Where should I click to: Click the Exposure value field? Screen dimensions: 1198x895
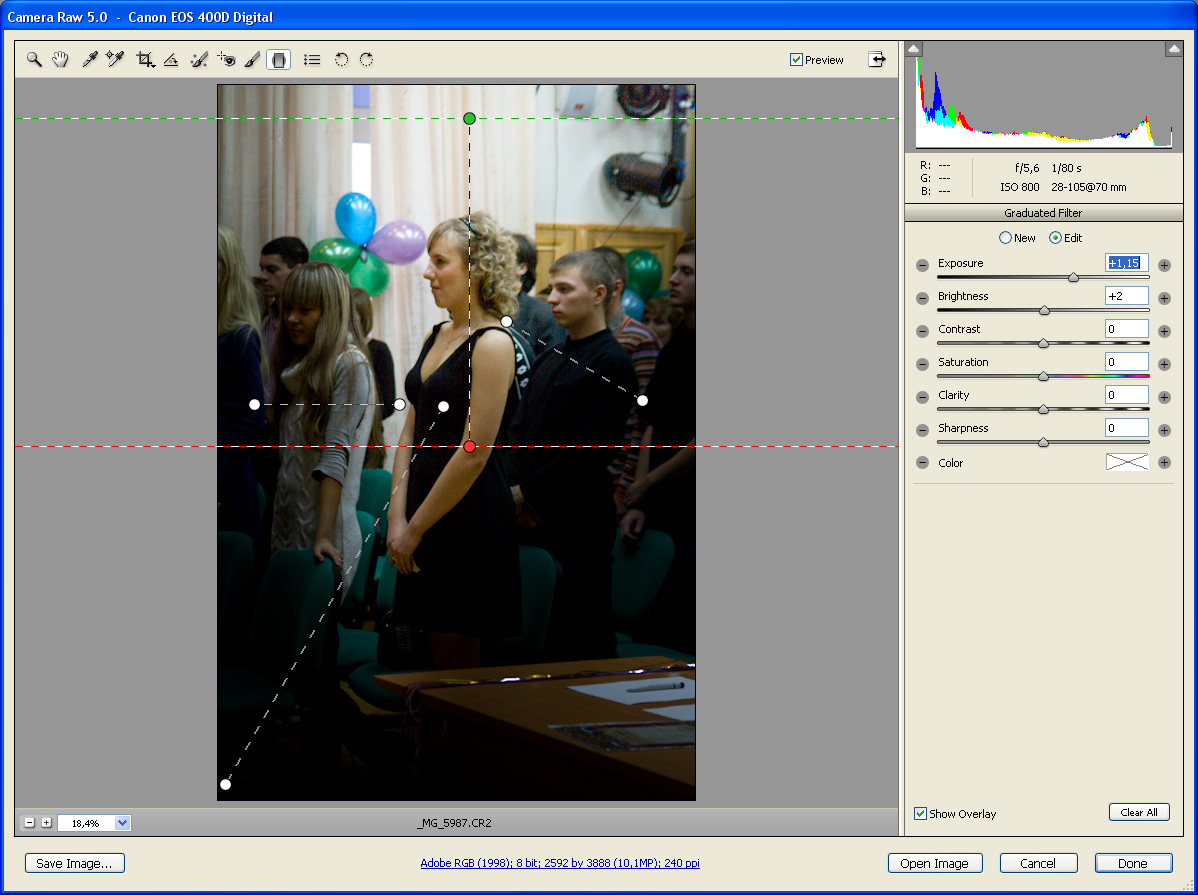click(1126, 263)
